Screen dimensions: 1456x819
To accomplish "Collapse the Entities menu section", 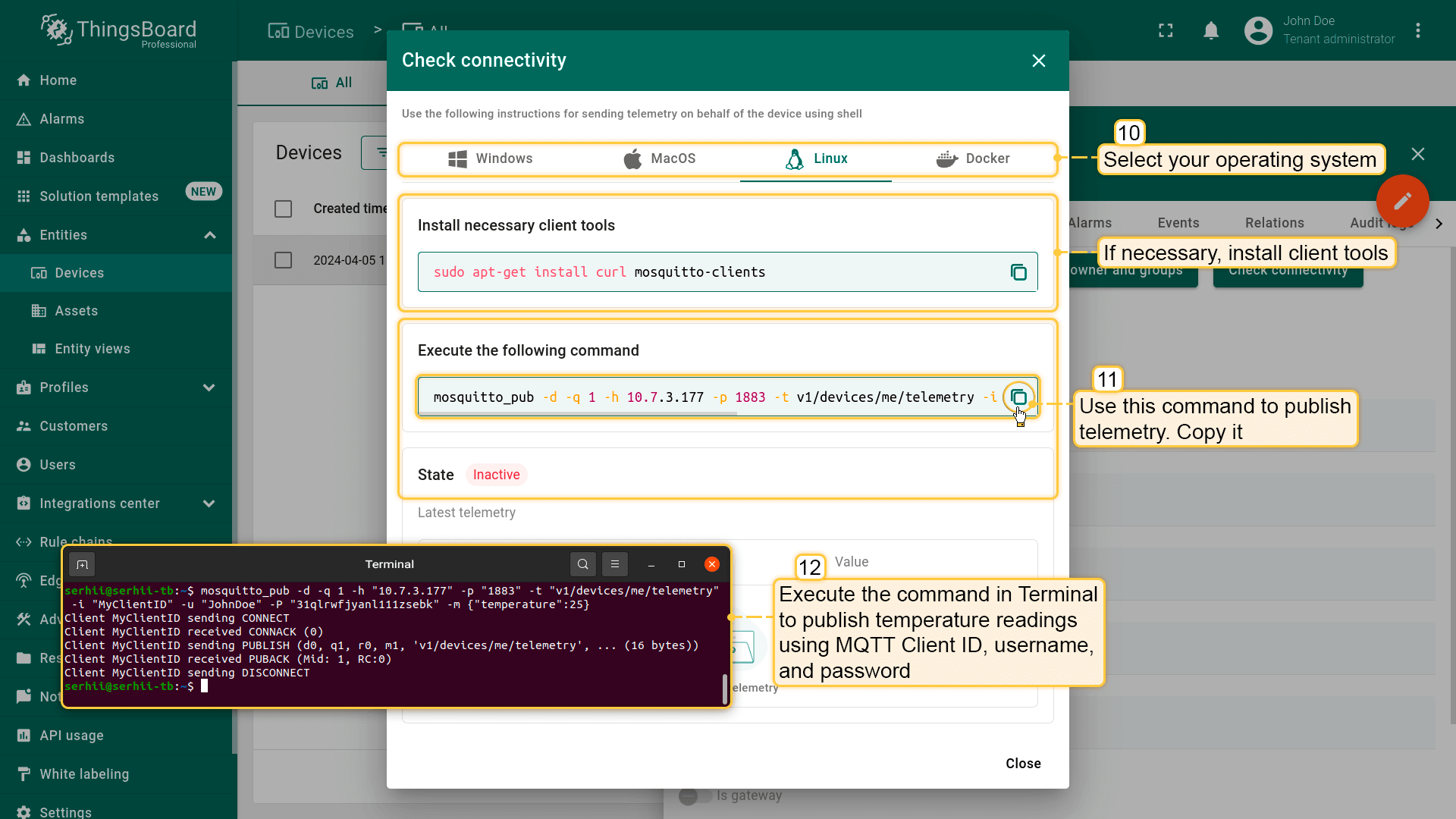I will (x=210, y=235).
